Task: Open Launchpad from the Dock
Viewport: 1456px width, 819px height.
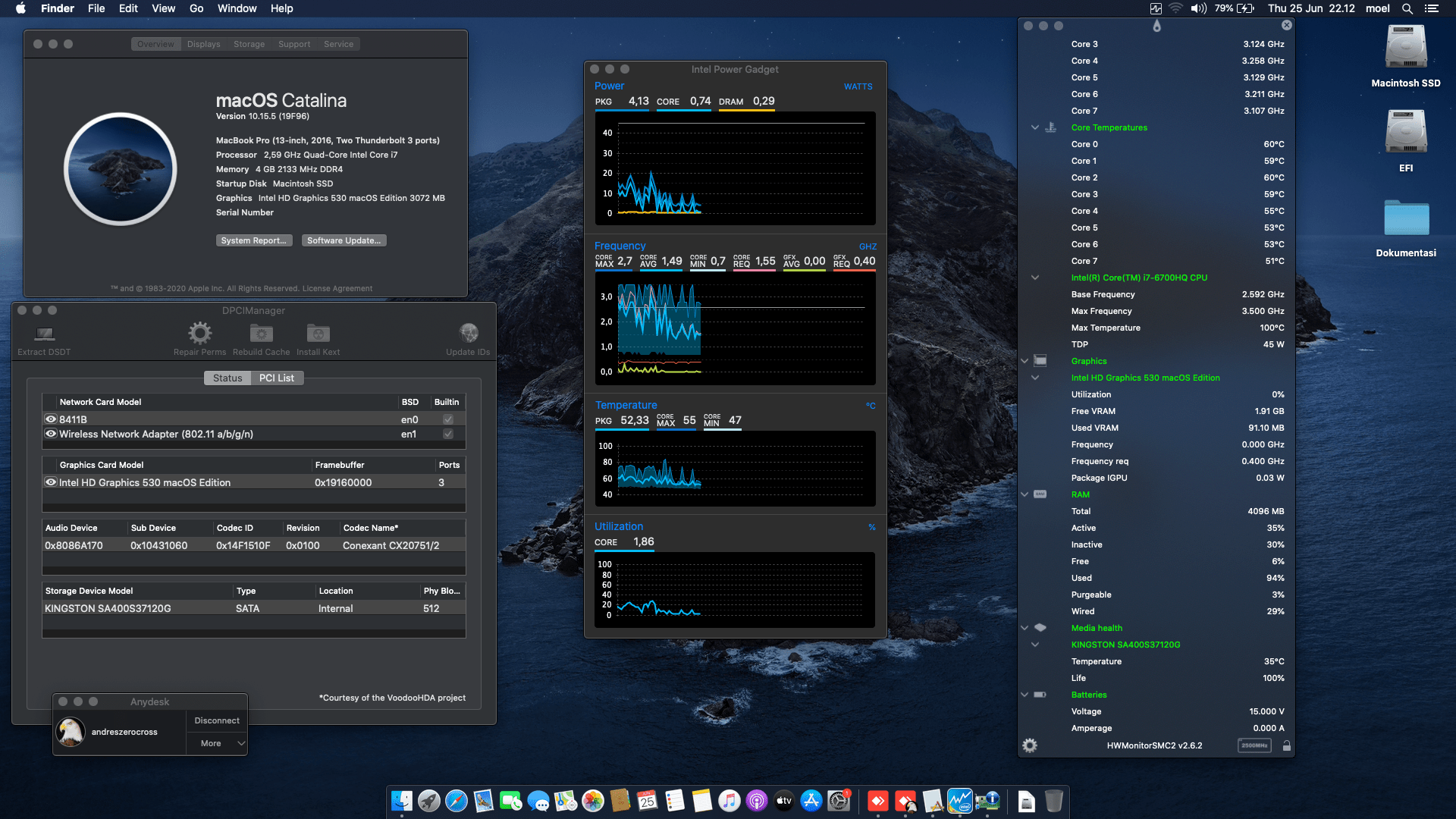Action: pyautogui.click(x=429, y=801)
